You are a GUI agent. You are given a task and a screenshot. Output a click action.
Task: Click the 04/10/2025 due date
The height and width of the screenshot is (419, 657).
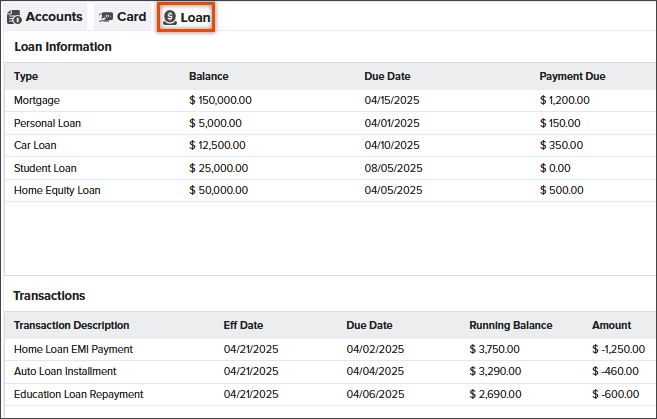(392, 145)
